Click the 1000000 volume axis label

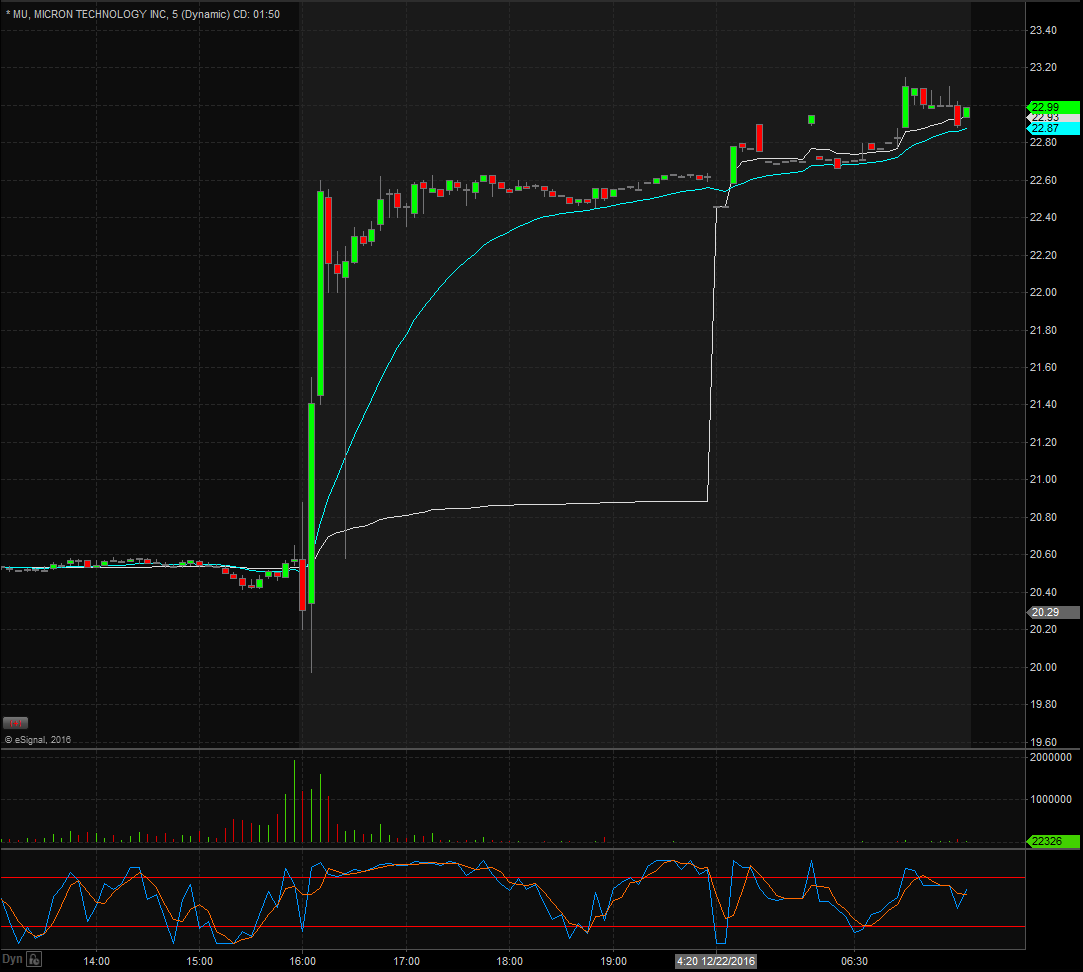point(1051,799)
